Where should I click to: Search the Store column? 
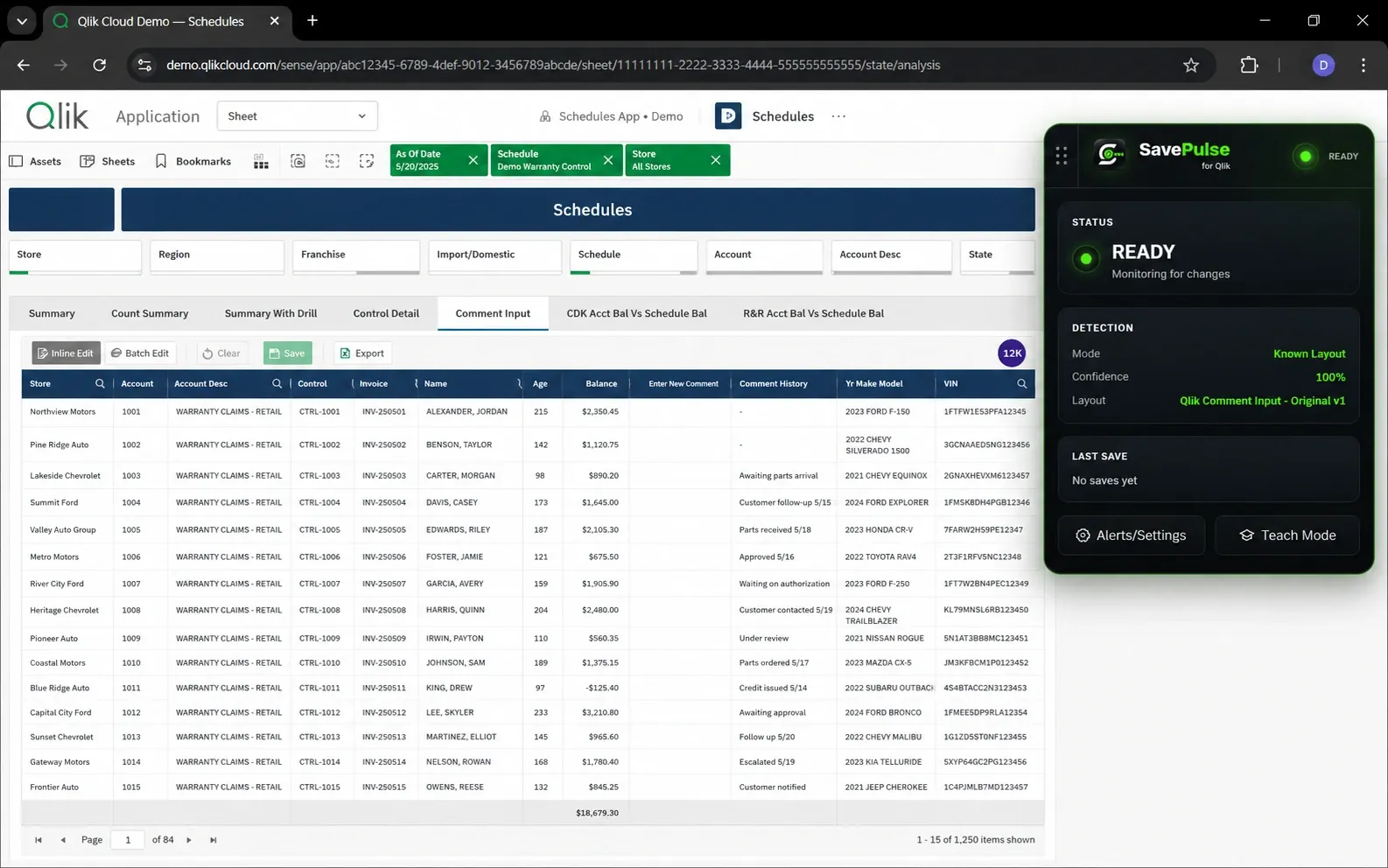(x=100, y=384)
